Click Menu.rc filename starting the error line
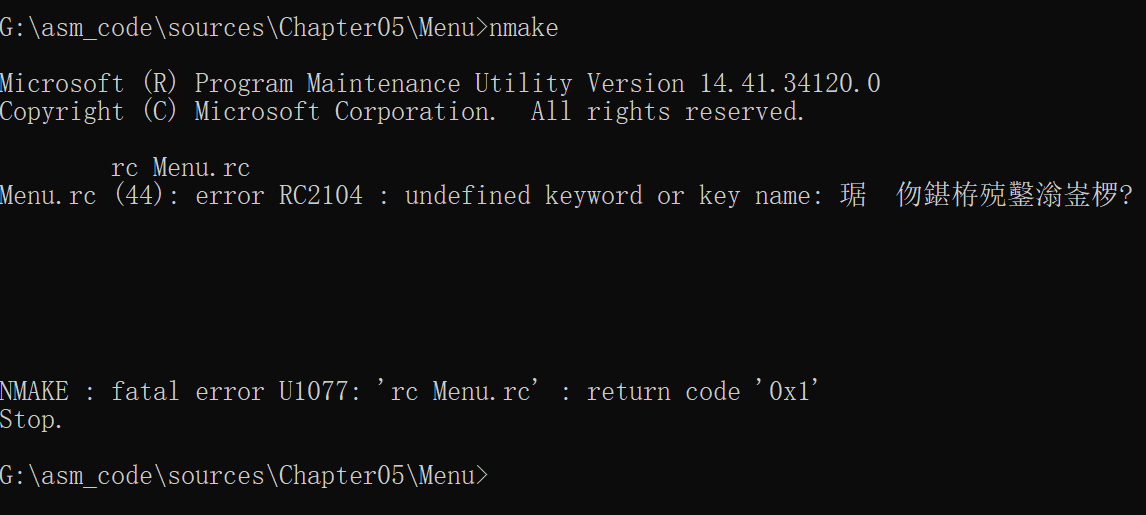1146x515 pixels. click(x=48, y=195)
